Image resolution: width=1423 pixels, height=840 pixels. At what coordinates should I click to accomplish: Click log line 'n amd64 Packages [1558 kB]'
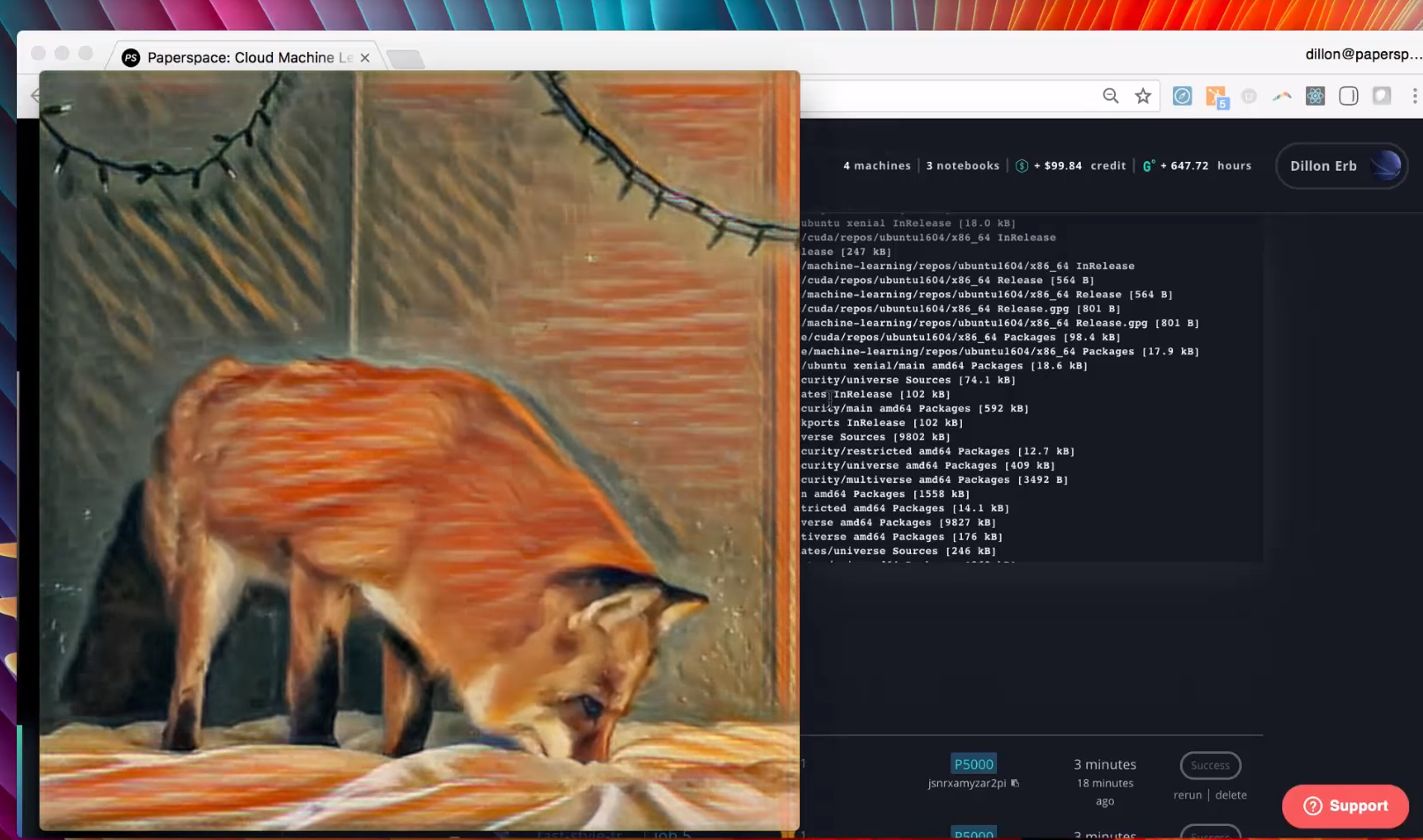point(885,493)
